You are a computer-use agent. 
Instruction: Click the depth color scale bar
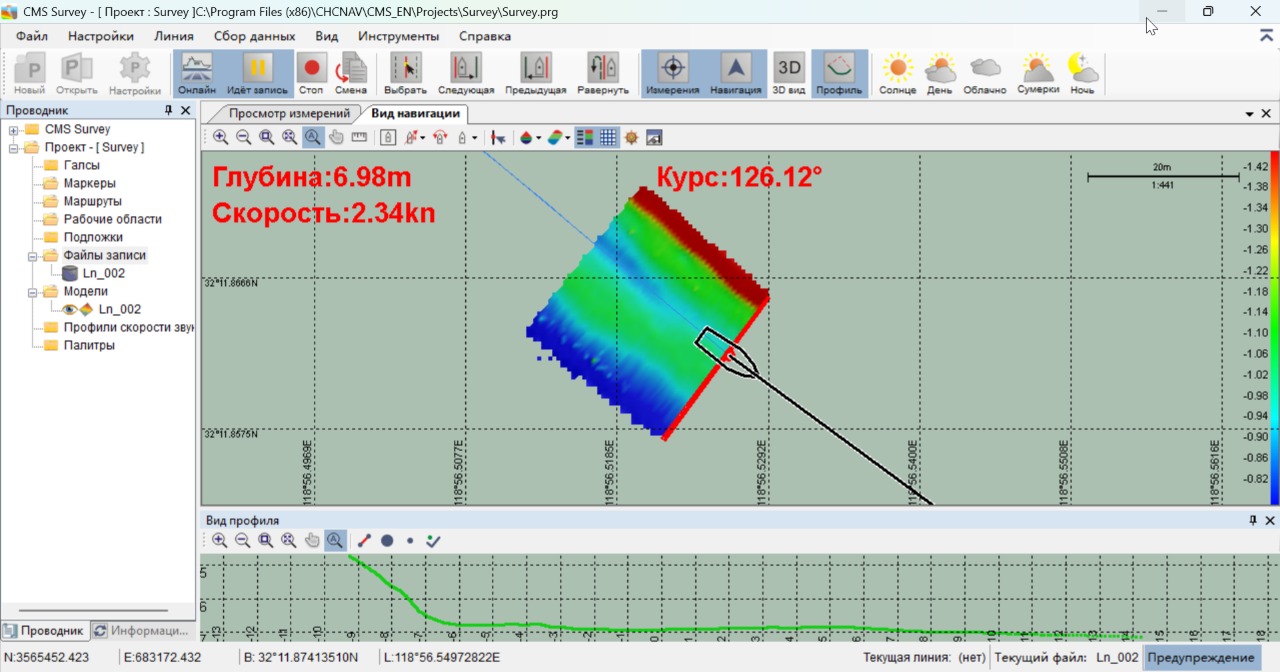point(1274,328)
